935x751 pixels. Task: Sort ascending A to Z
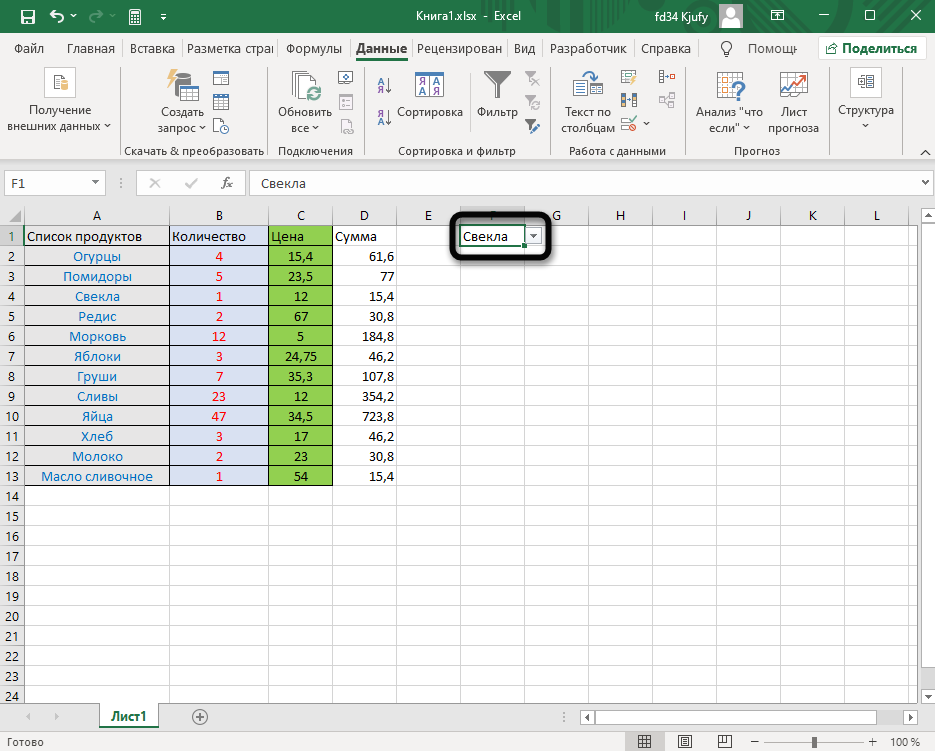click(383, 85)
